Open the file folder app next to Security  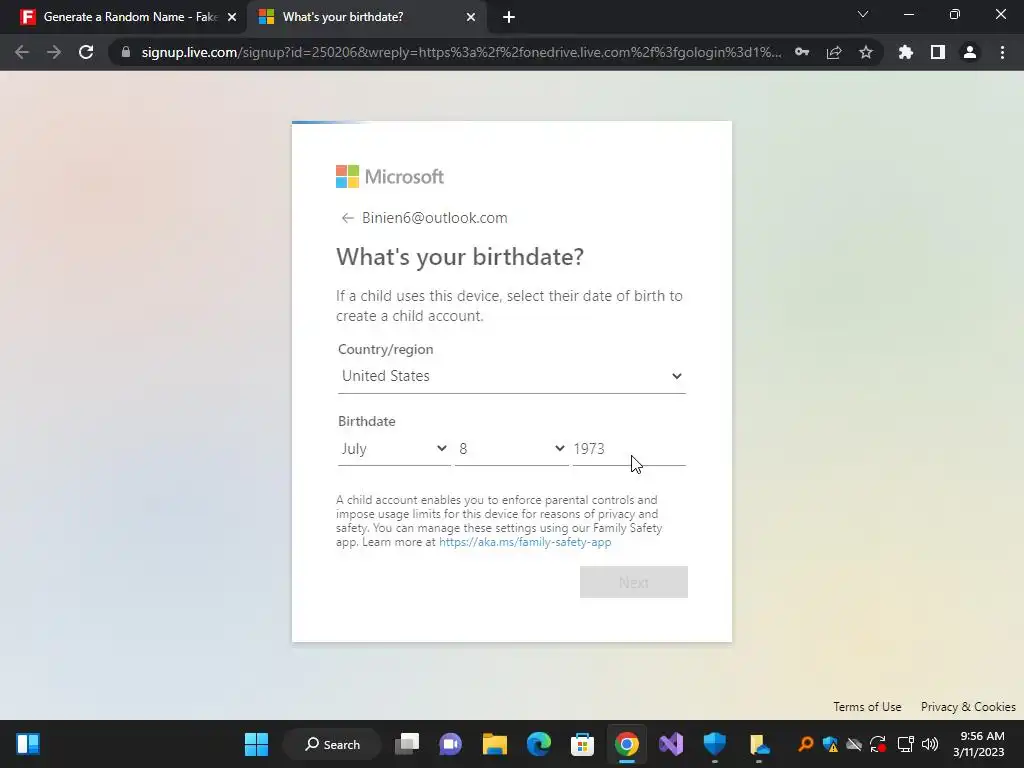[759, 744]
